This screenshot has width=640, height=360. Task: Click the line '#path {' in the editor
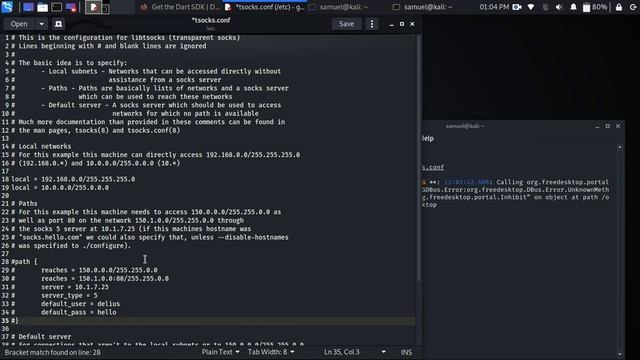point(24,262)
